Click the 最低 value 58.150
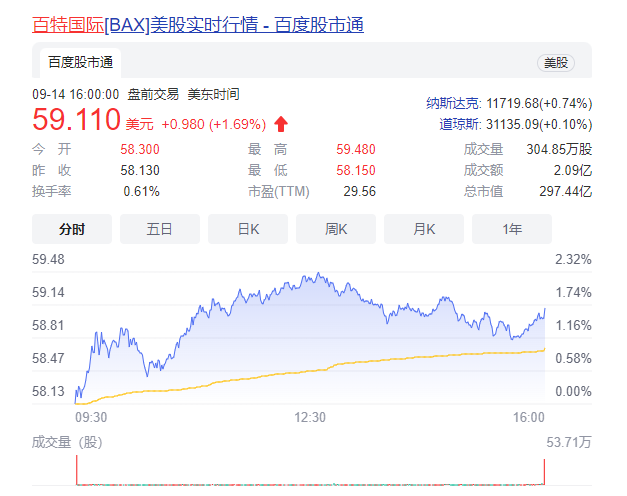 (356, 170)
